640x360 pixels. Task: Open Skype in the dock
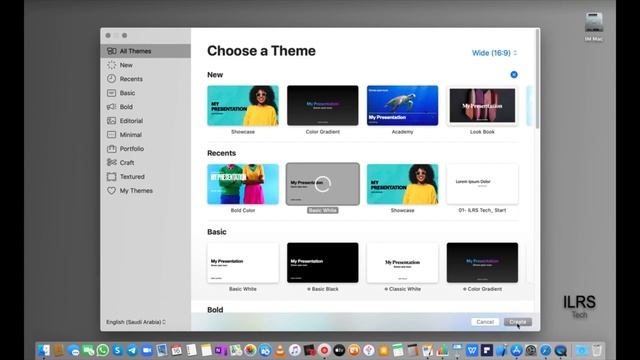tap(118, 350)
